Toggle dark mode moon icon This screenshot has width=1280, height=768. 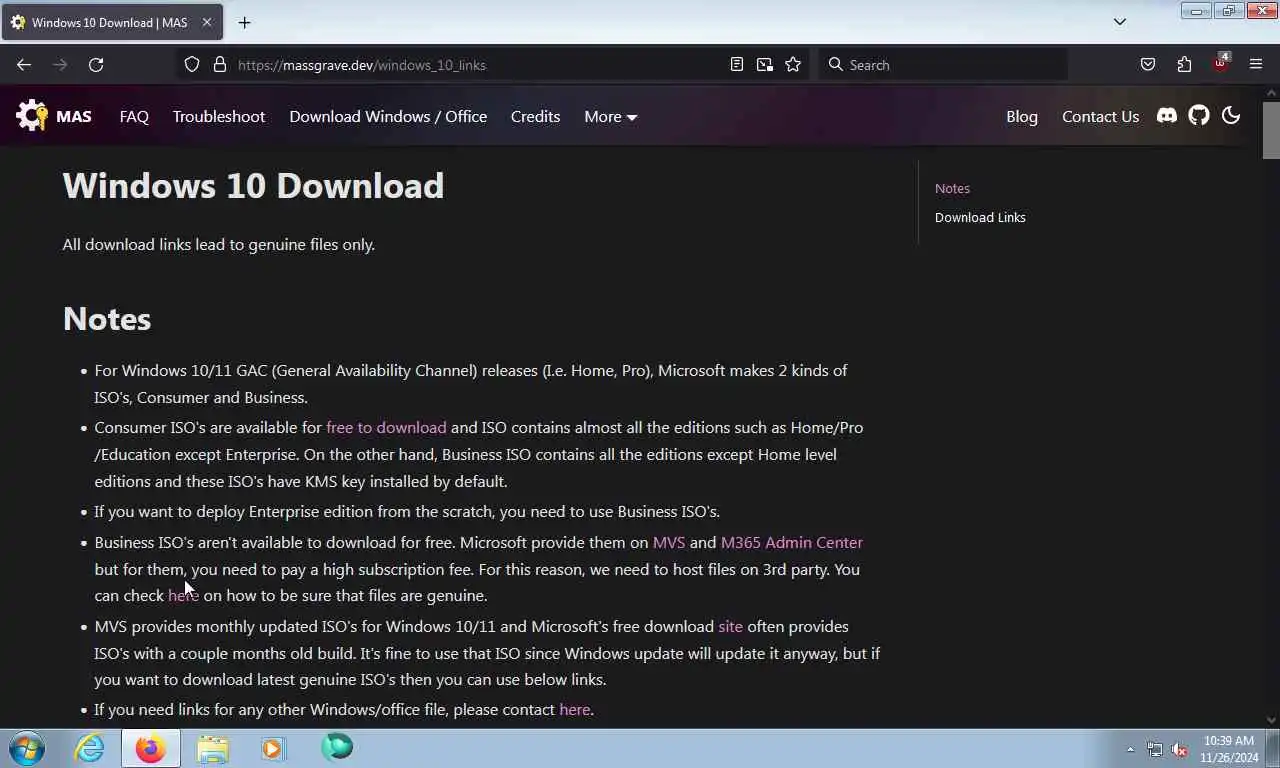[x=1231, y=116]
